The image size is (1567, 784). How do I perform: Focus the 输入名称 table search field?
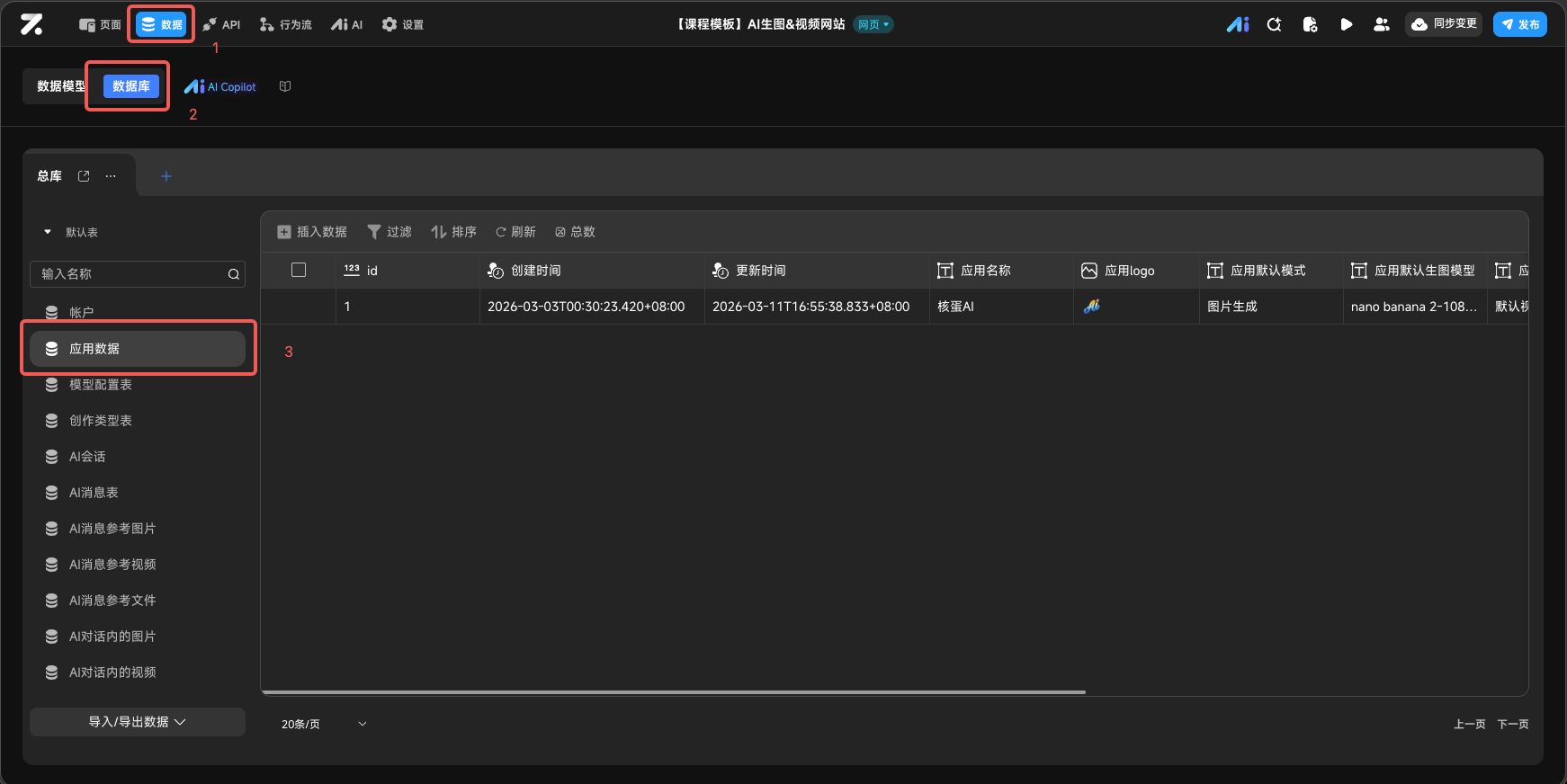click(x=137, y=274)
